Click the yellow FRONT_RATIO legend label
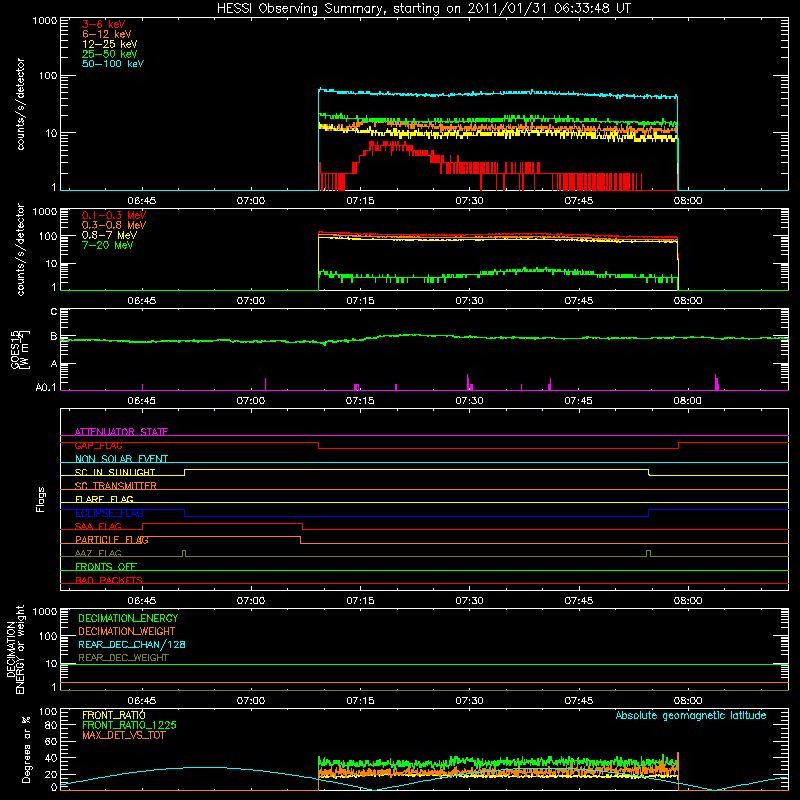The height and width of the screenshot is (800, 800). tap(114, 715)
